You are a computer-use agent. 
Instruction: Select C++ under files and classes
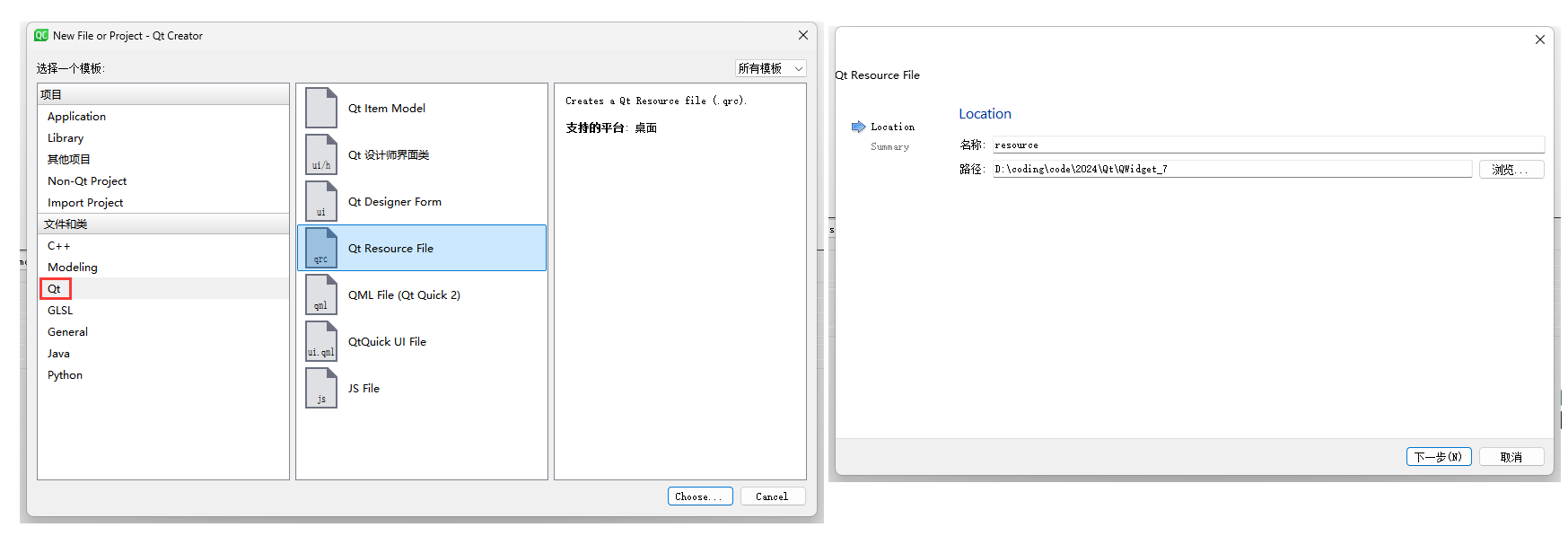pyautogui.click(x=162, y=246)
